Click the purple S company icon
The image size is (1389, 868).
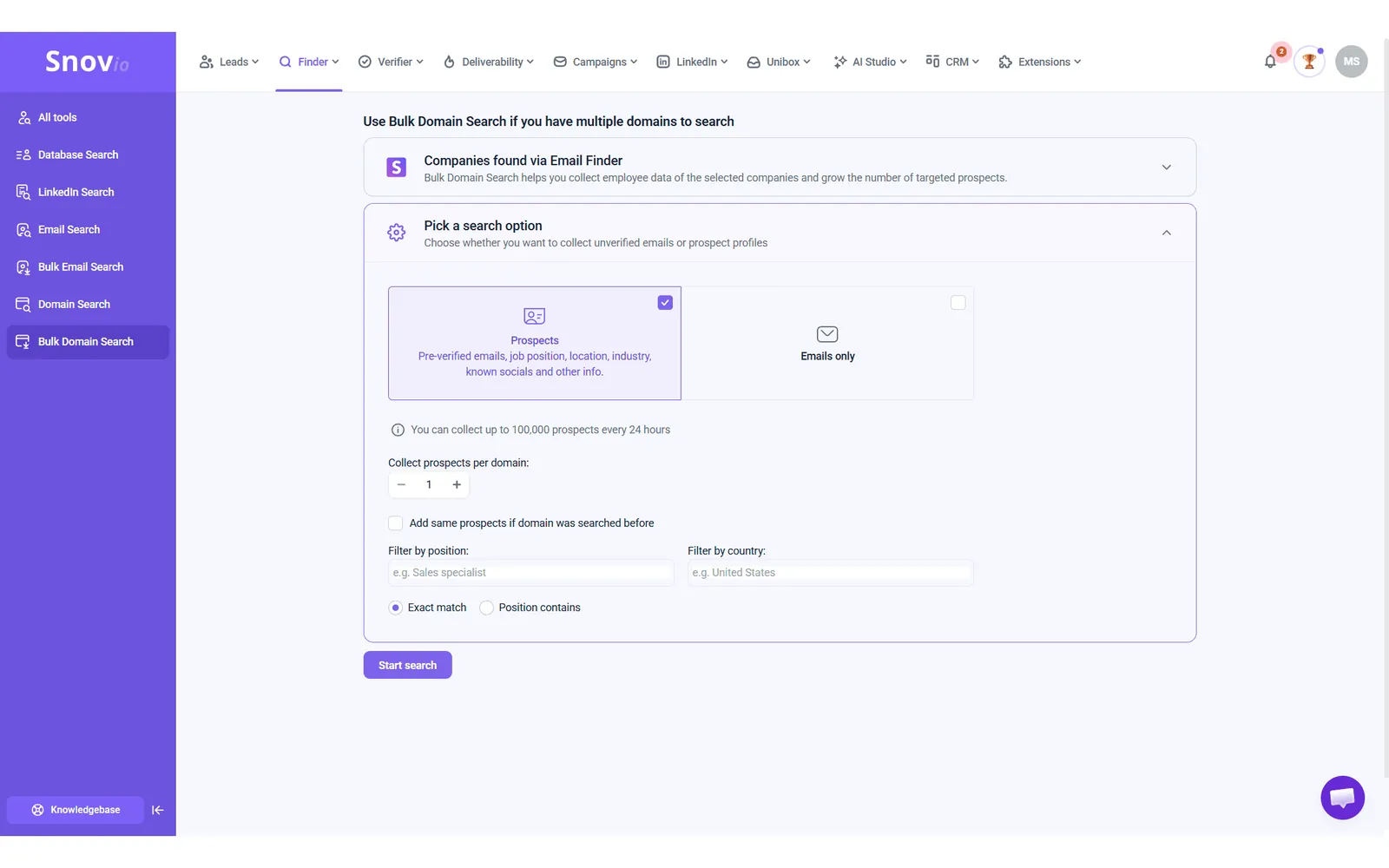397,168
